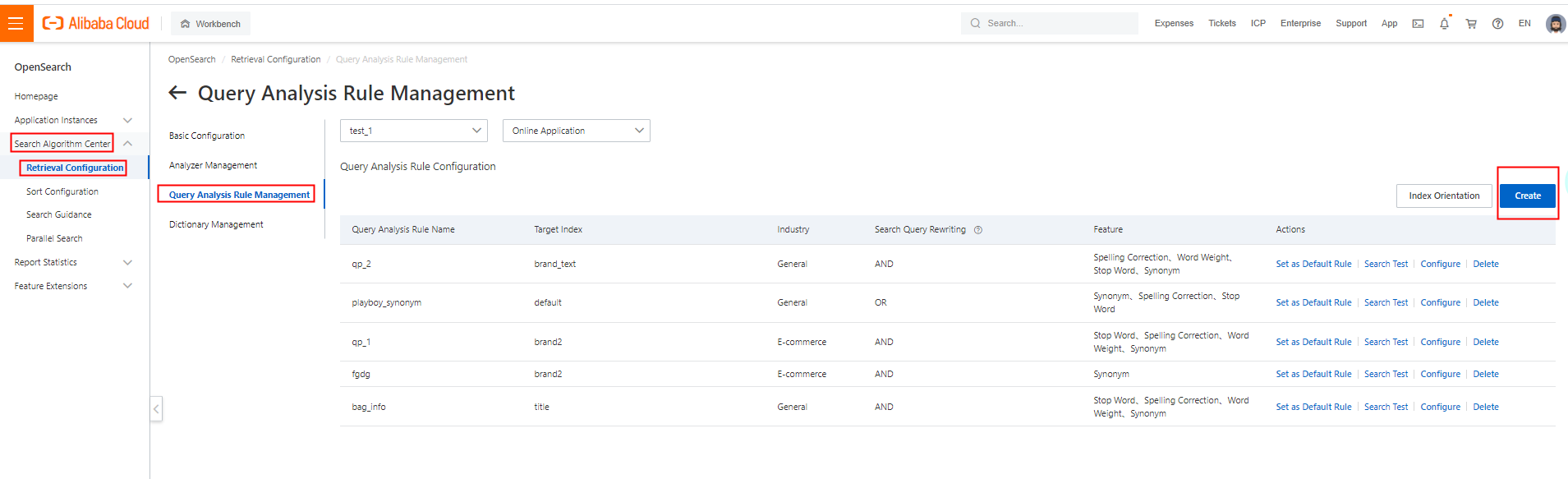The width and height of the screenshot is (1568, 479).
Task: Click Configure for the qp_2 rule
Action: click(1440, 264)
